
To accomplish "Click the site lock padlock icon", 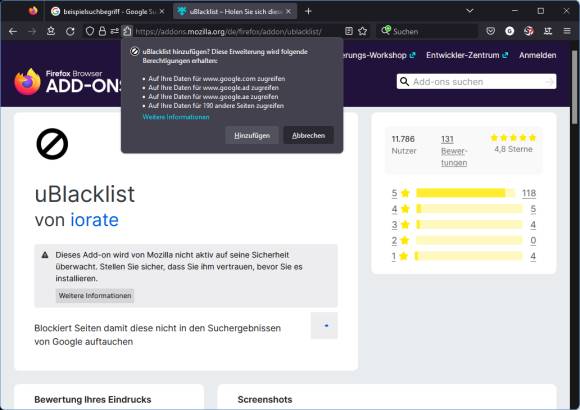I will point(102,31).
